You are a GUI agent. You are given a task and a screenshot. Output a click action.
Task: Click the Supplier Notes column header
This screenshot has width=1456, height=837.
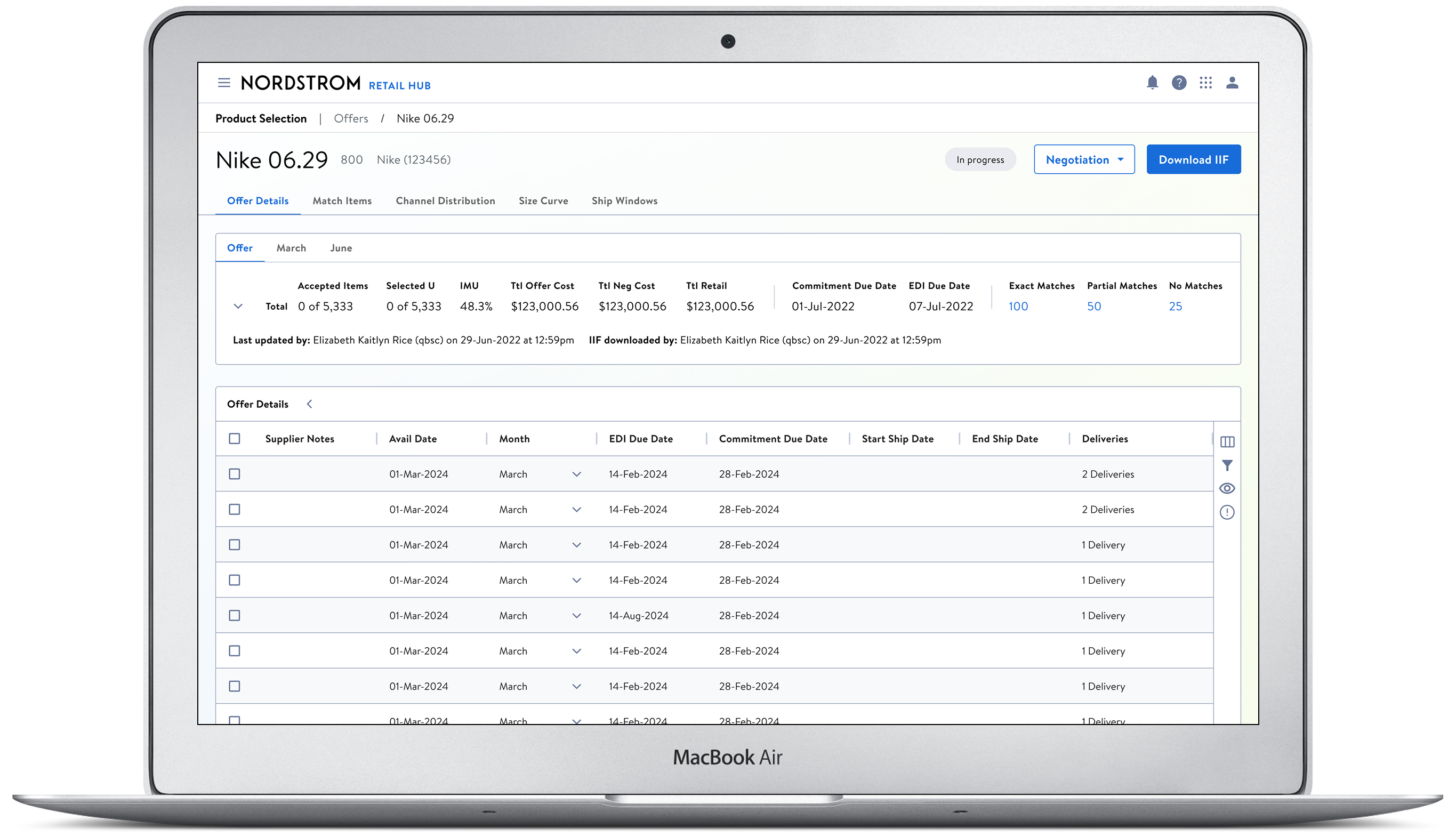point(300,439)
